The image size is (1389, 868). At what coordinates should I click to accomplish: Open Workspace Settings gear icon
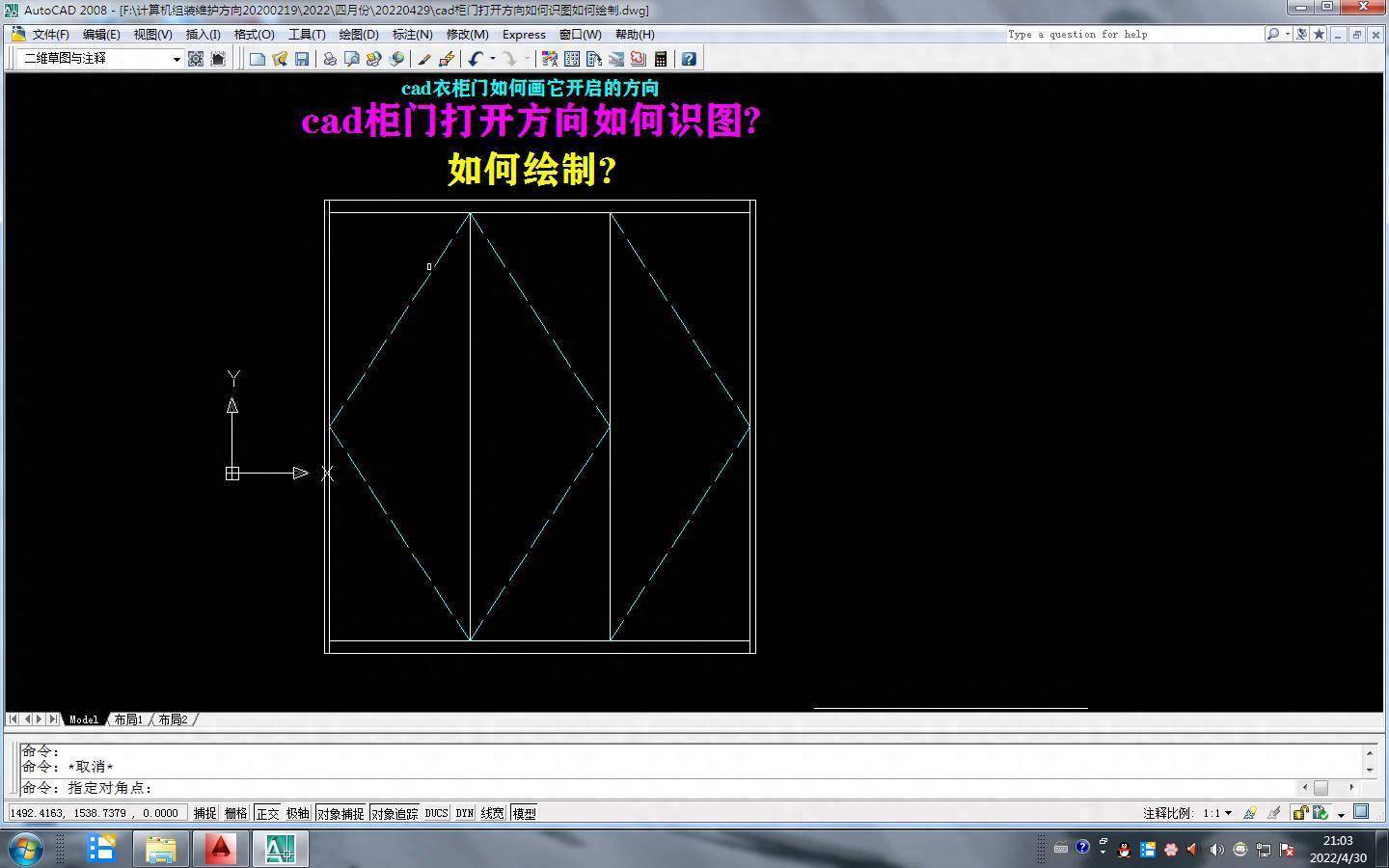pos(196,59)
